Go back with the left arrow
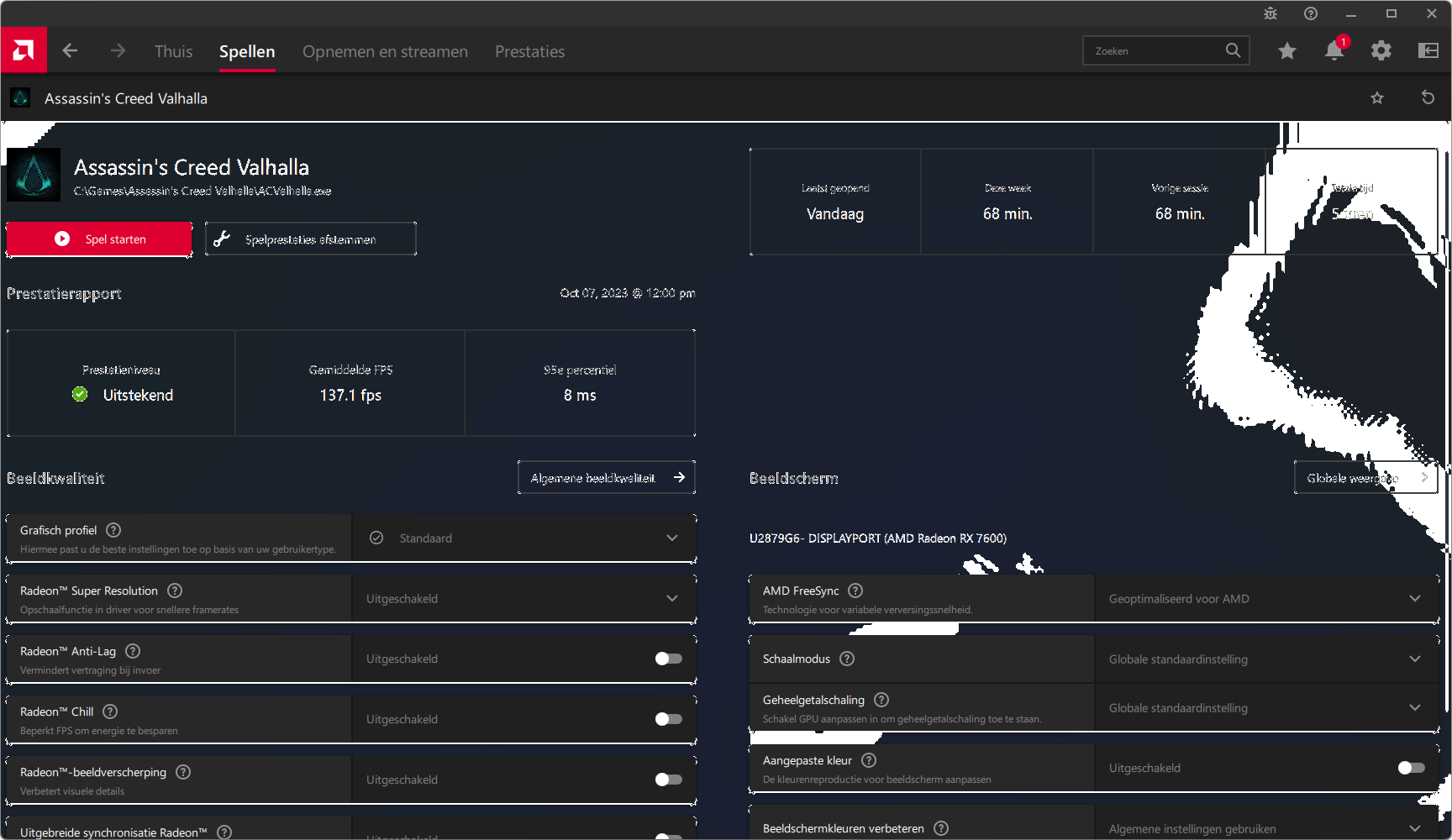Viewport: 1452px width, 840px height. pyautogui.click(x=70, y=51)
